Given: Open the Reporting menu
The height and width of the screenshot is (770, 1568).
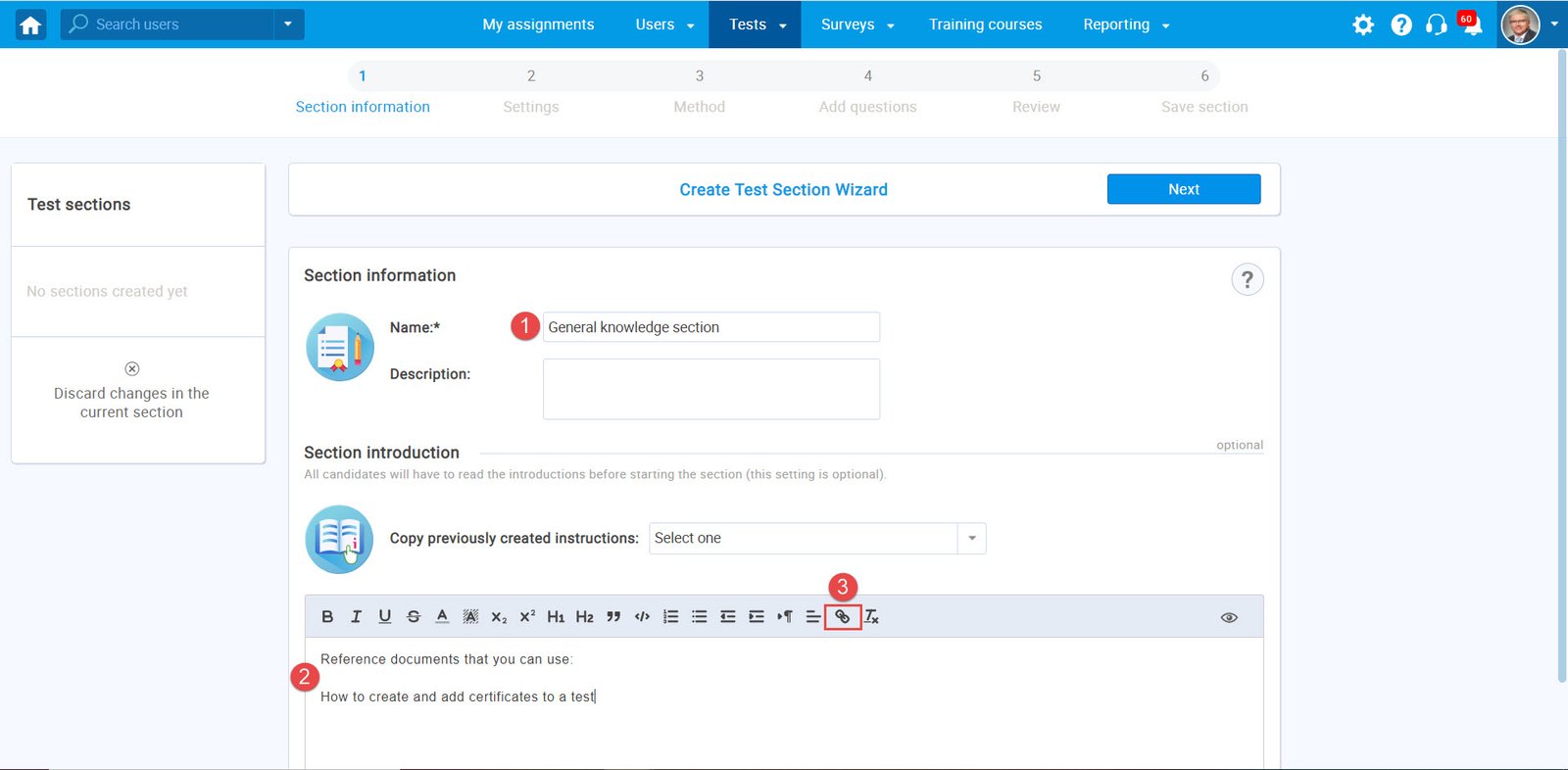Looking at the screenshot, I should point(1126,24).
